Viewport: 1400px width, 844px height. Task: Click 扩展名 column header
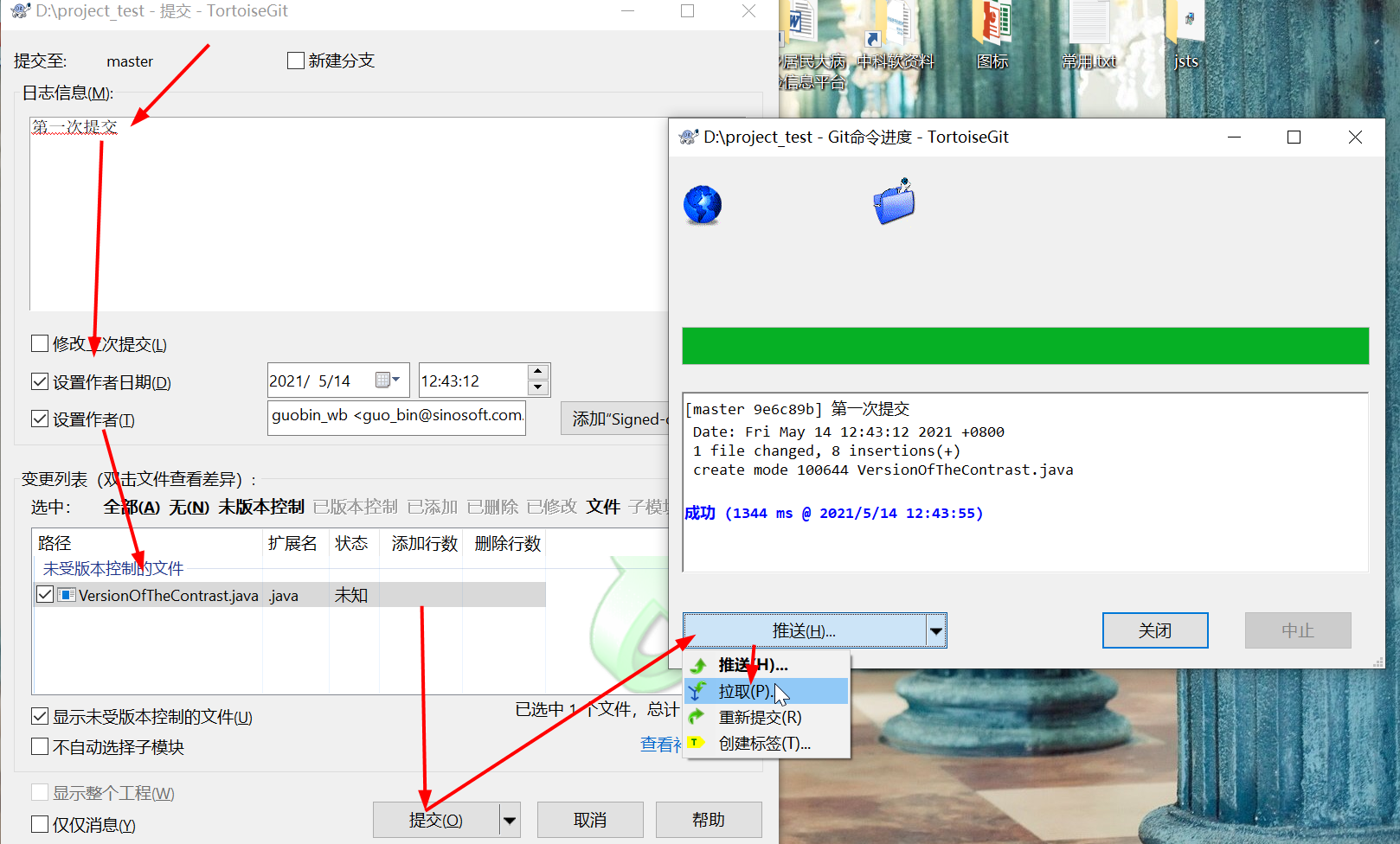coord(296,543)
